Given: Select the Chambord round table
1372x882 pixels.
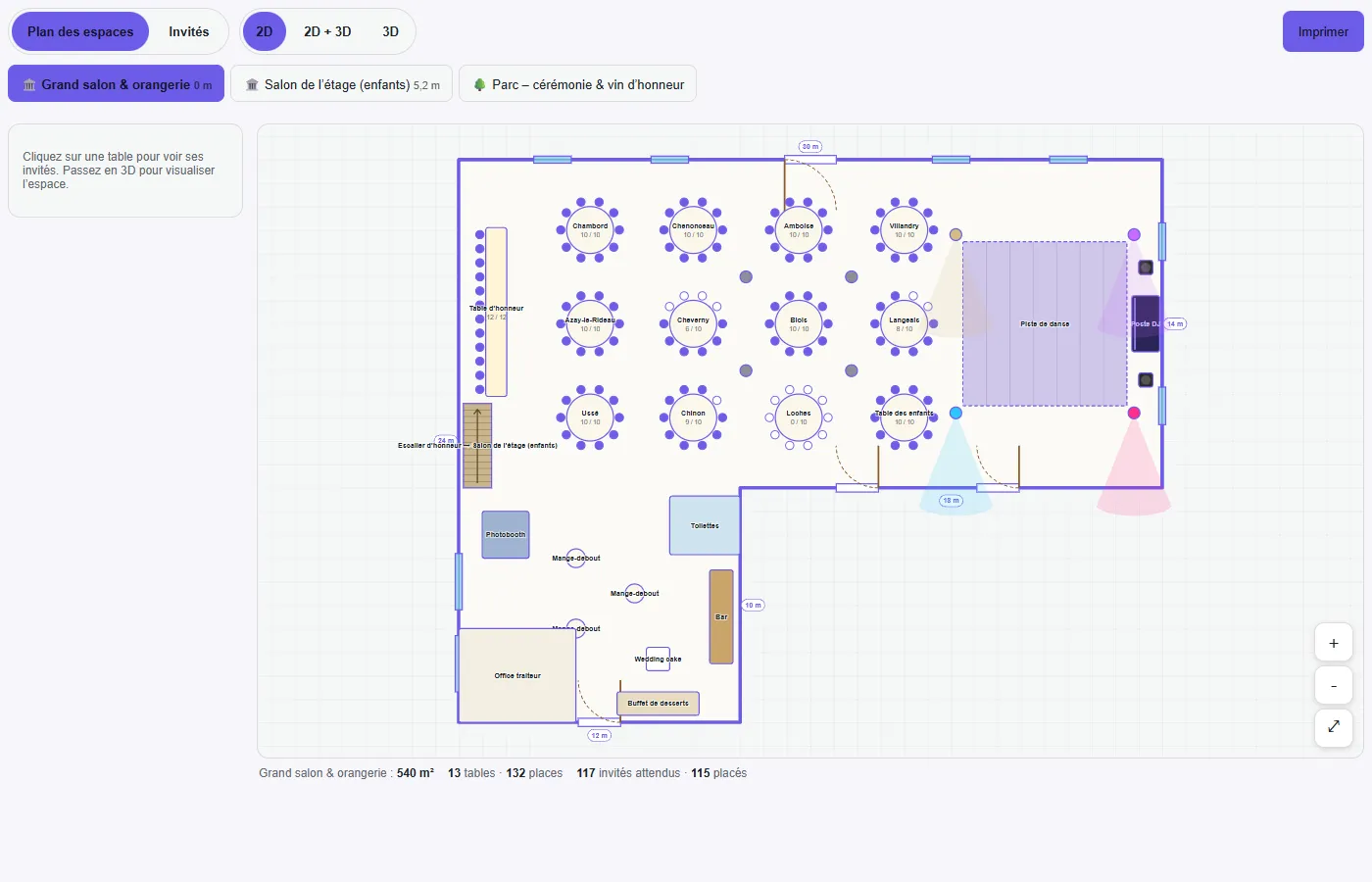Looking at the screenshot, I should click(590, 230).
